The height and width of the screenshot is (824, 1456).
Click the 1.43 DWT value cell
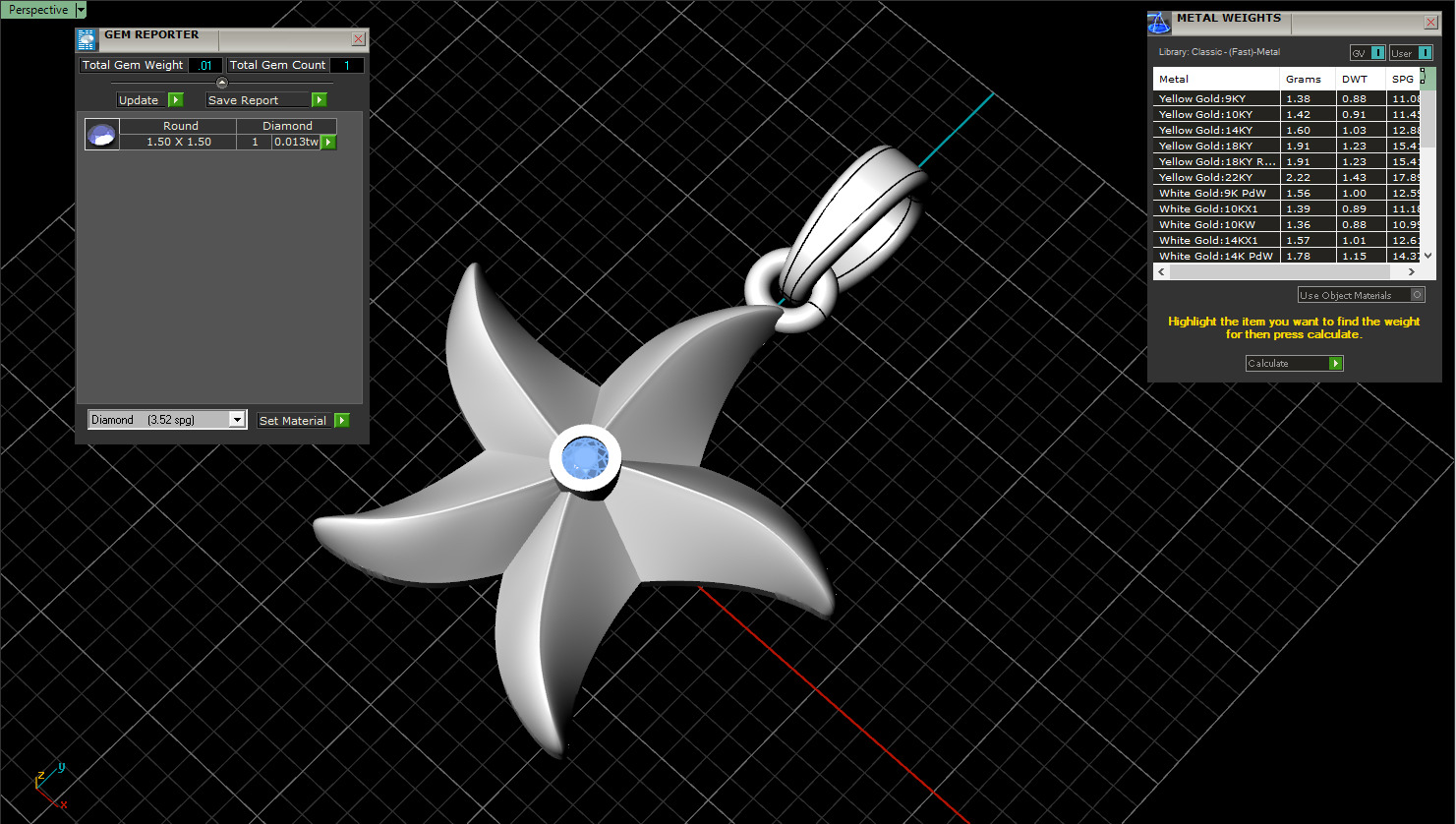pos(1361,177)
